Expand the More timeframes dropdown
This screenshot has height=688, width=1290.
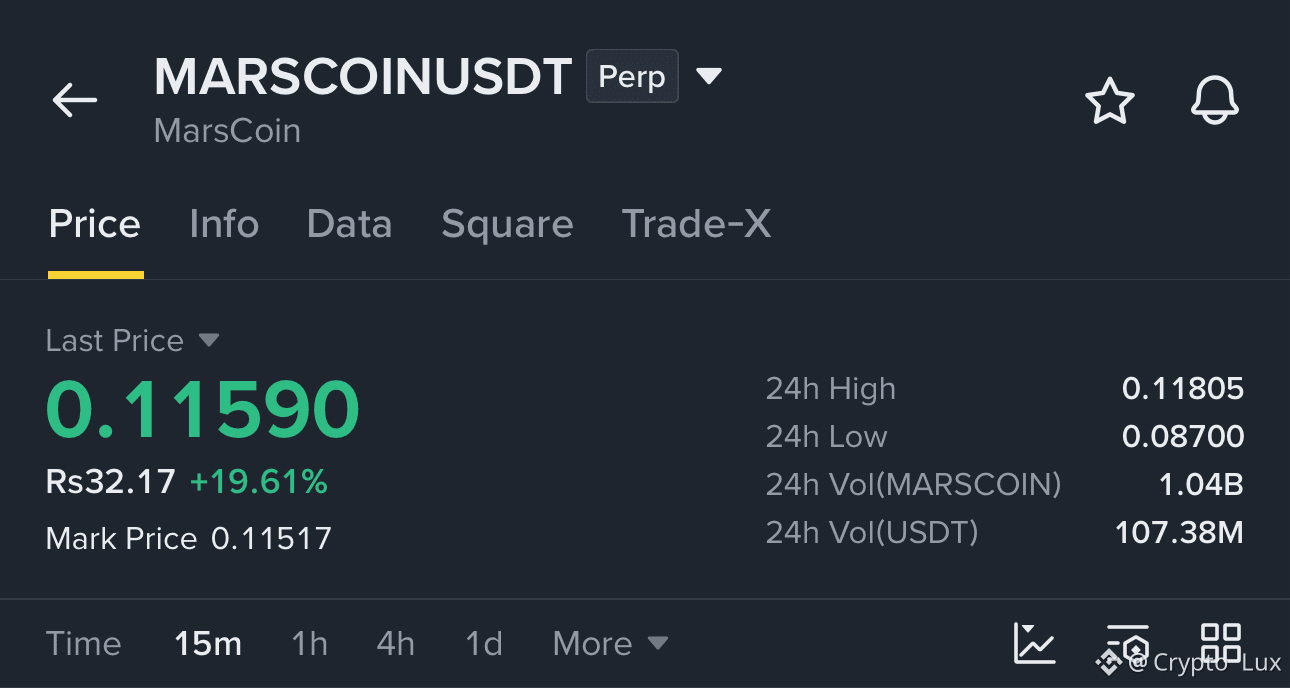pos(610,644)
